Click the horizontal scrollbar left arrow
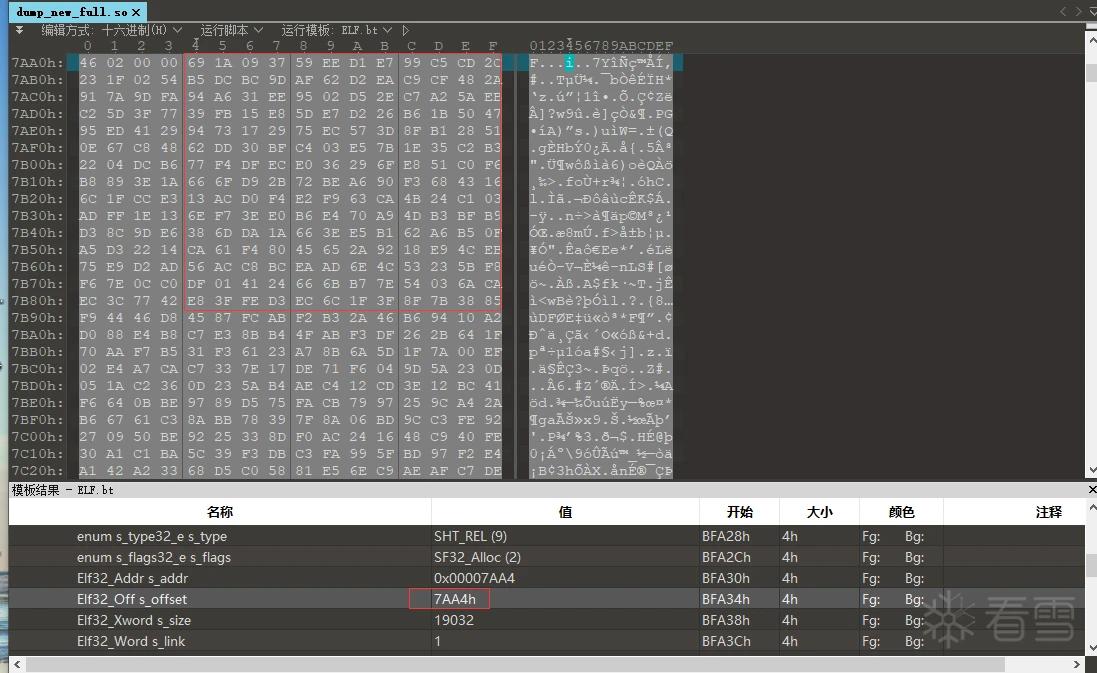 coord(17,664)
